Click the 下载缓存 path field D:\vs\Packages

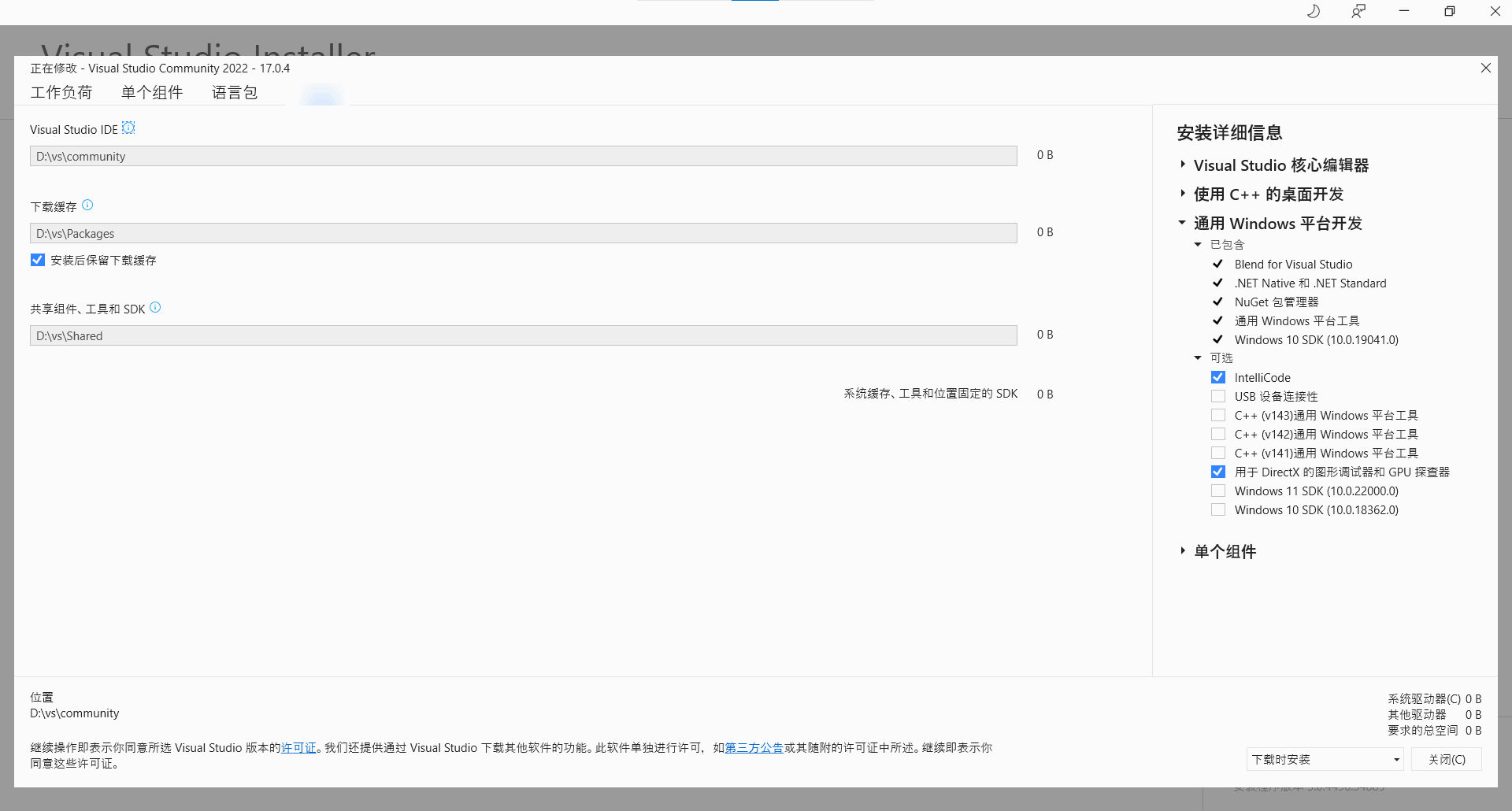click(x=524, y=233)
